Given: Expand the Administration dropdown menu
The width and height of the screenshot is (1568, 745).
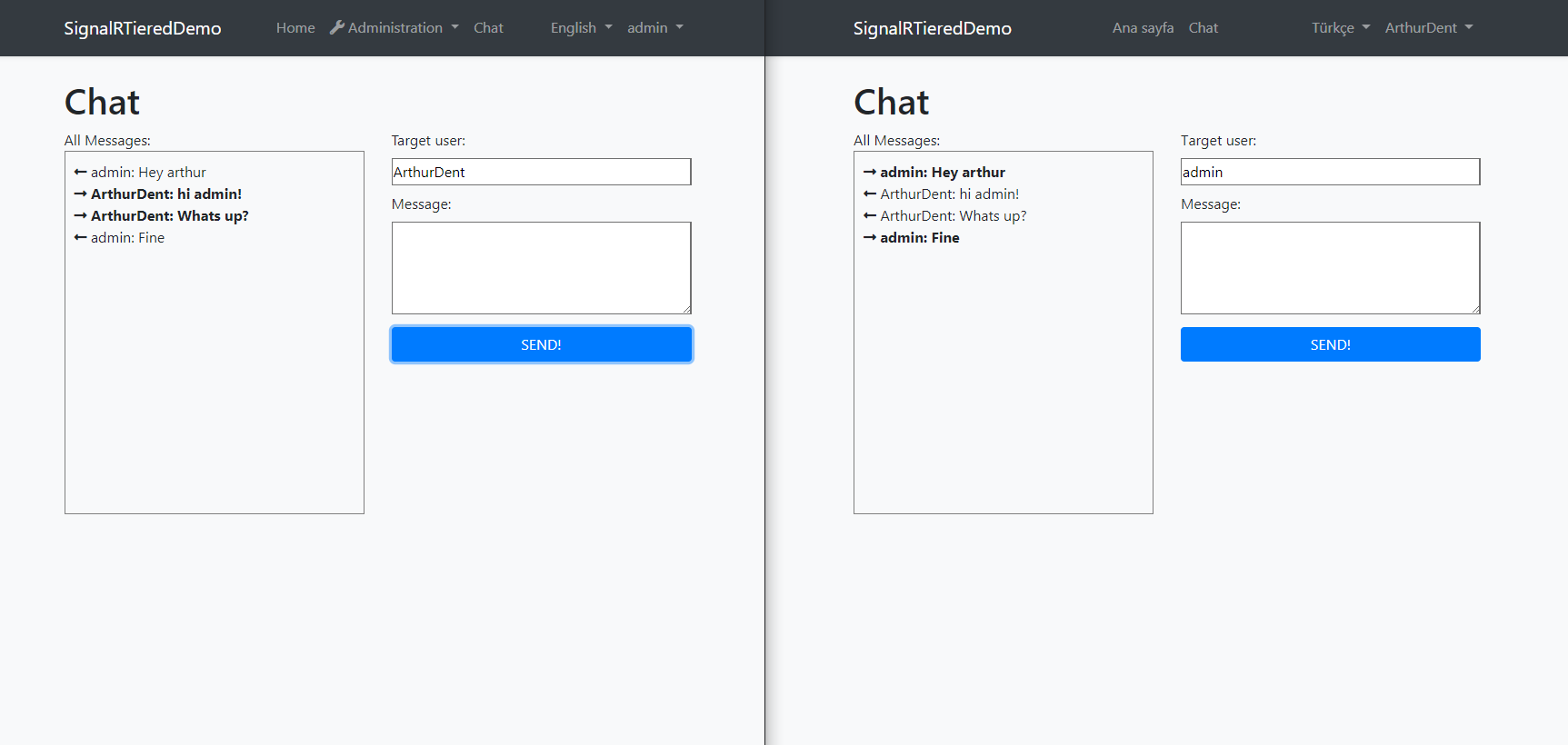Looking at the screenshot, I should tap(394, 27).
